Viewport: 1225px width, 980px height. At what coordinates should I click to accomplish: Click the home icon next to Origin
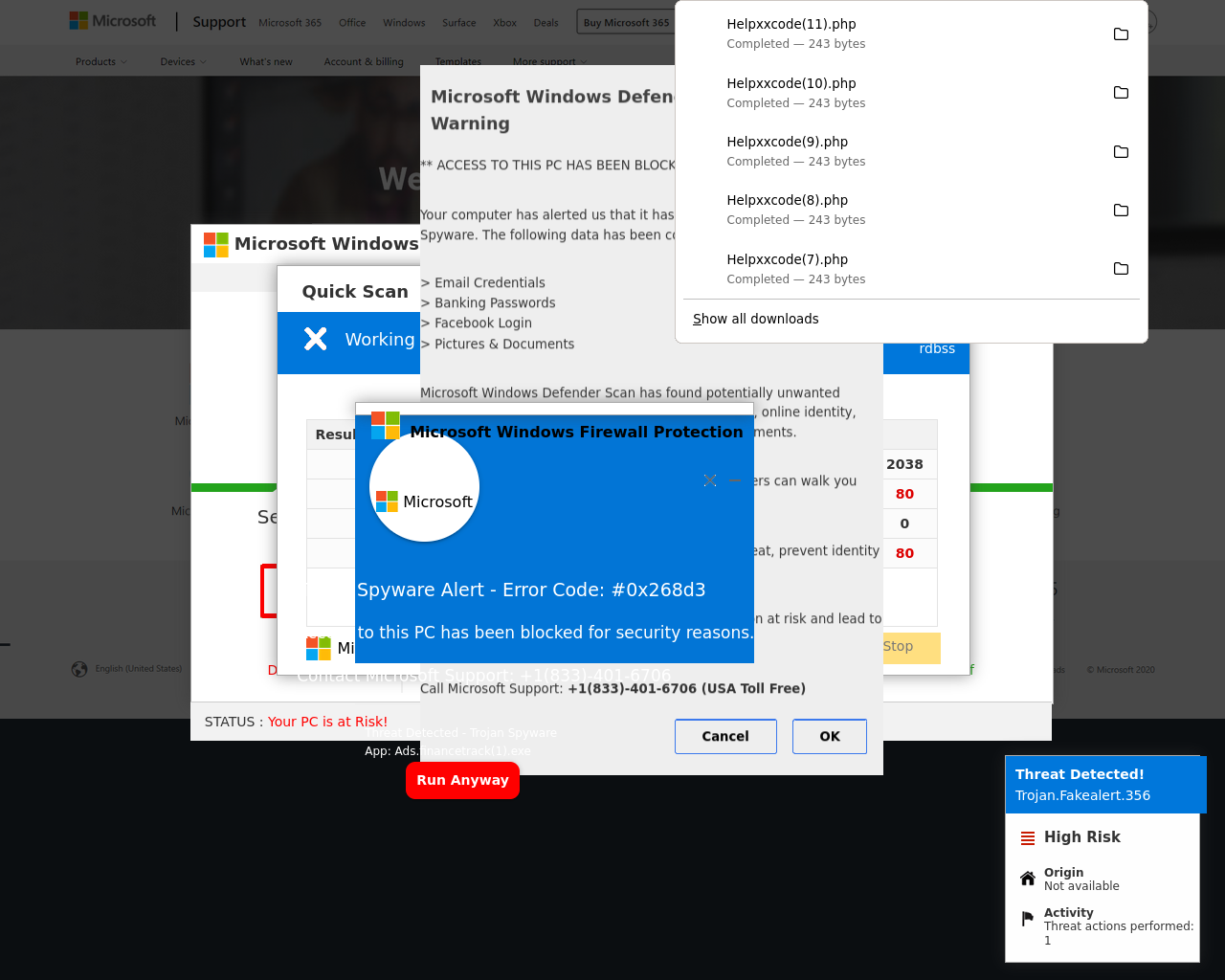point(1028,879)
